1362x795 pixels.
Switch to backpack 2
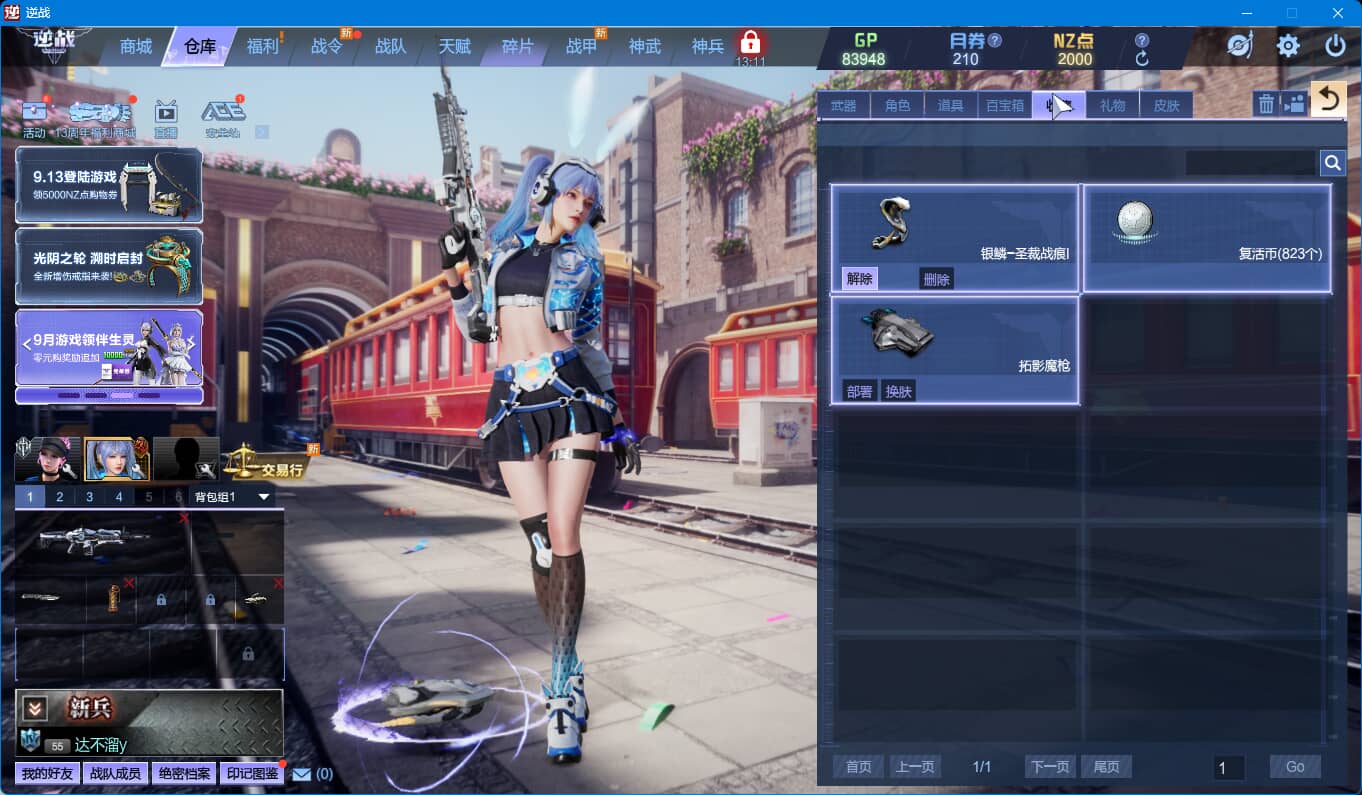pyautogui.click(x=60, y=497)
